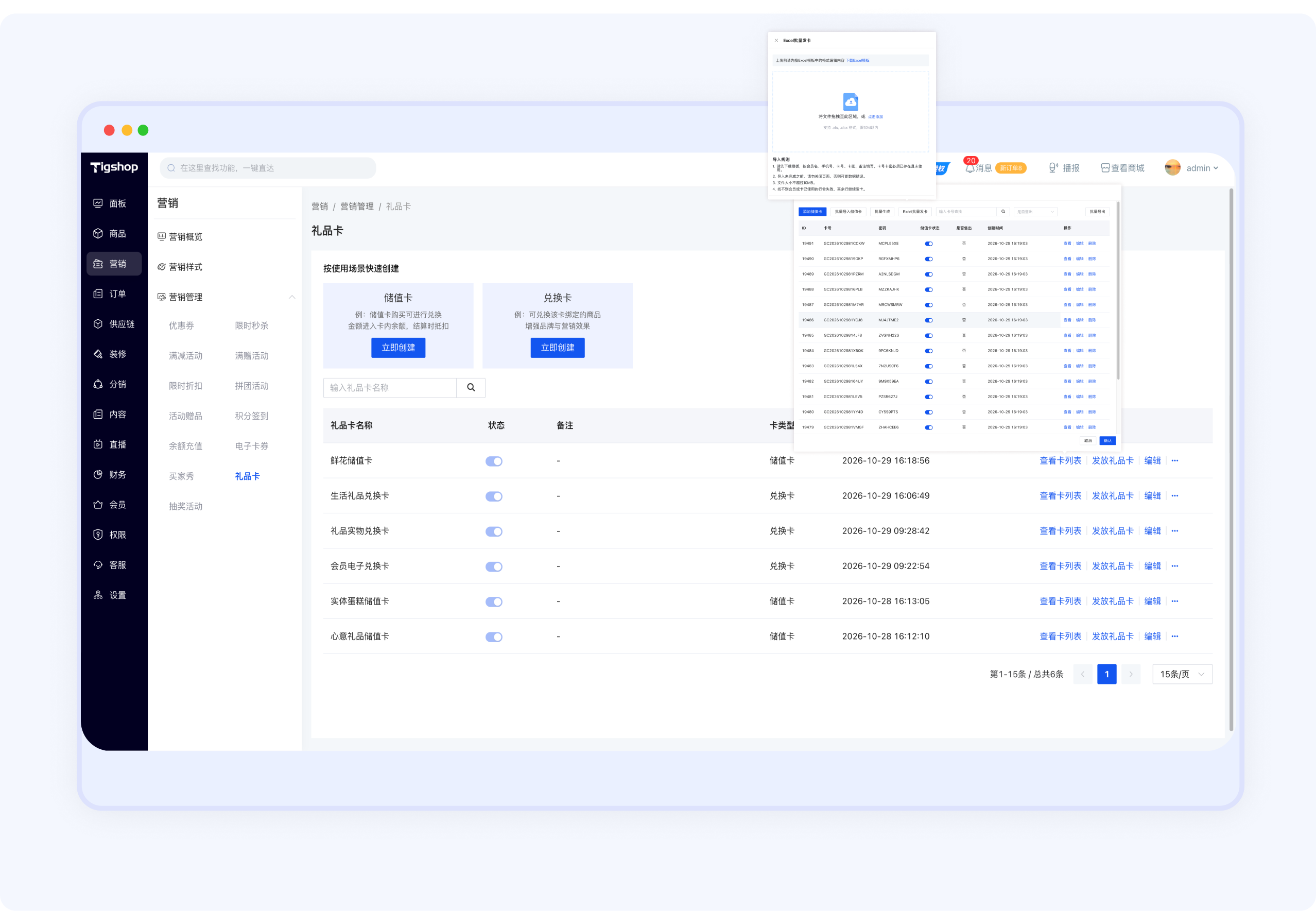The height and width of the screenshot is (911, 1316).
Task: Click the card-number search magnifier in card list popup
Action: [1003, 212]
